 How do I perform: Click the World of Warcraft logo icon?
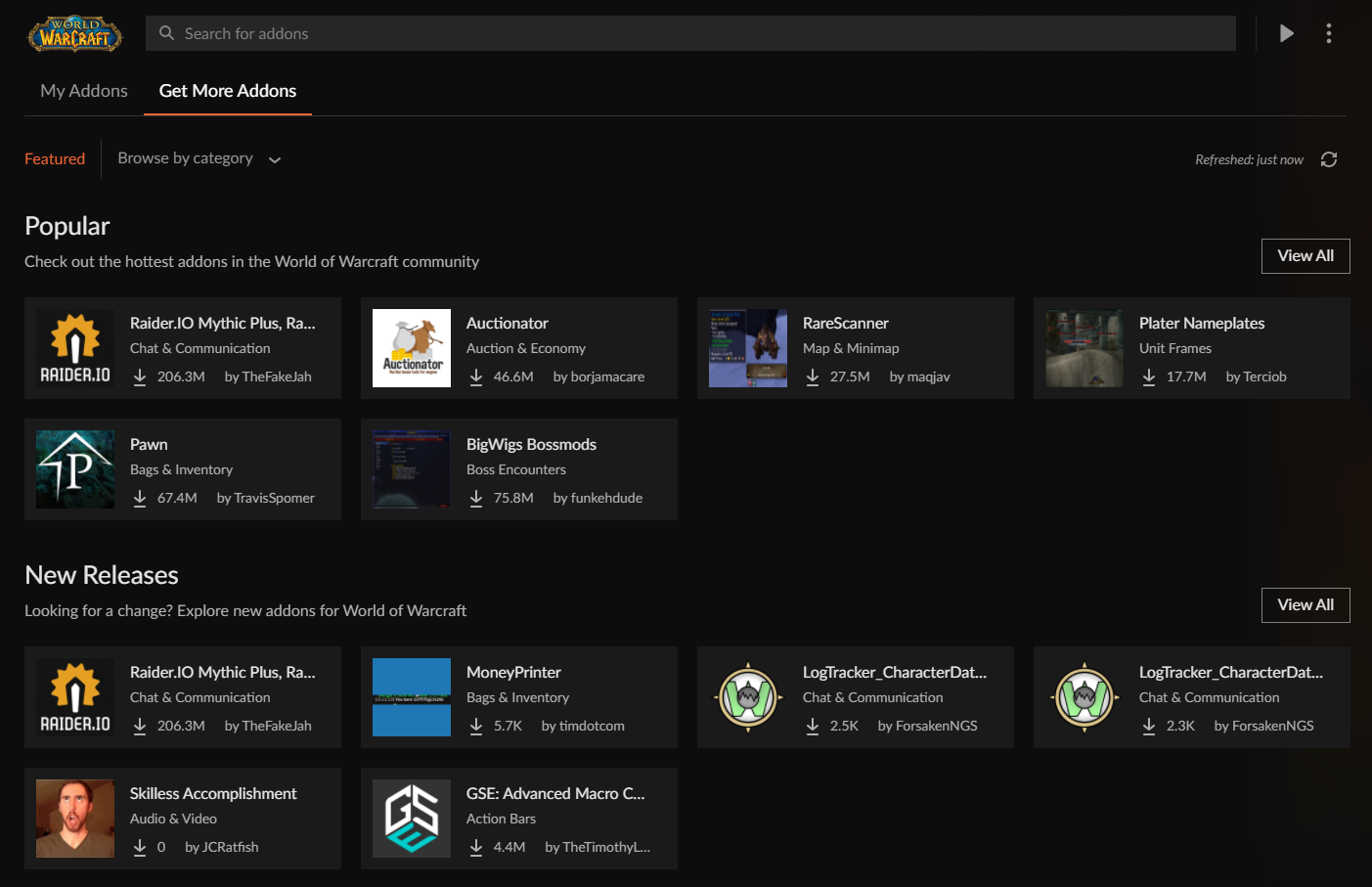click(x=74, y=33)
